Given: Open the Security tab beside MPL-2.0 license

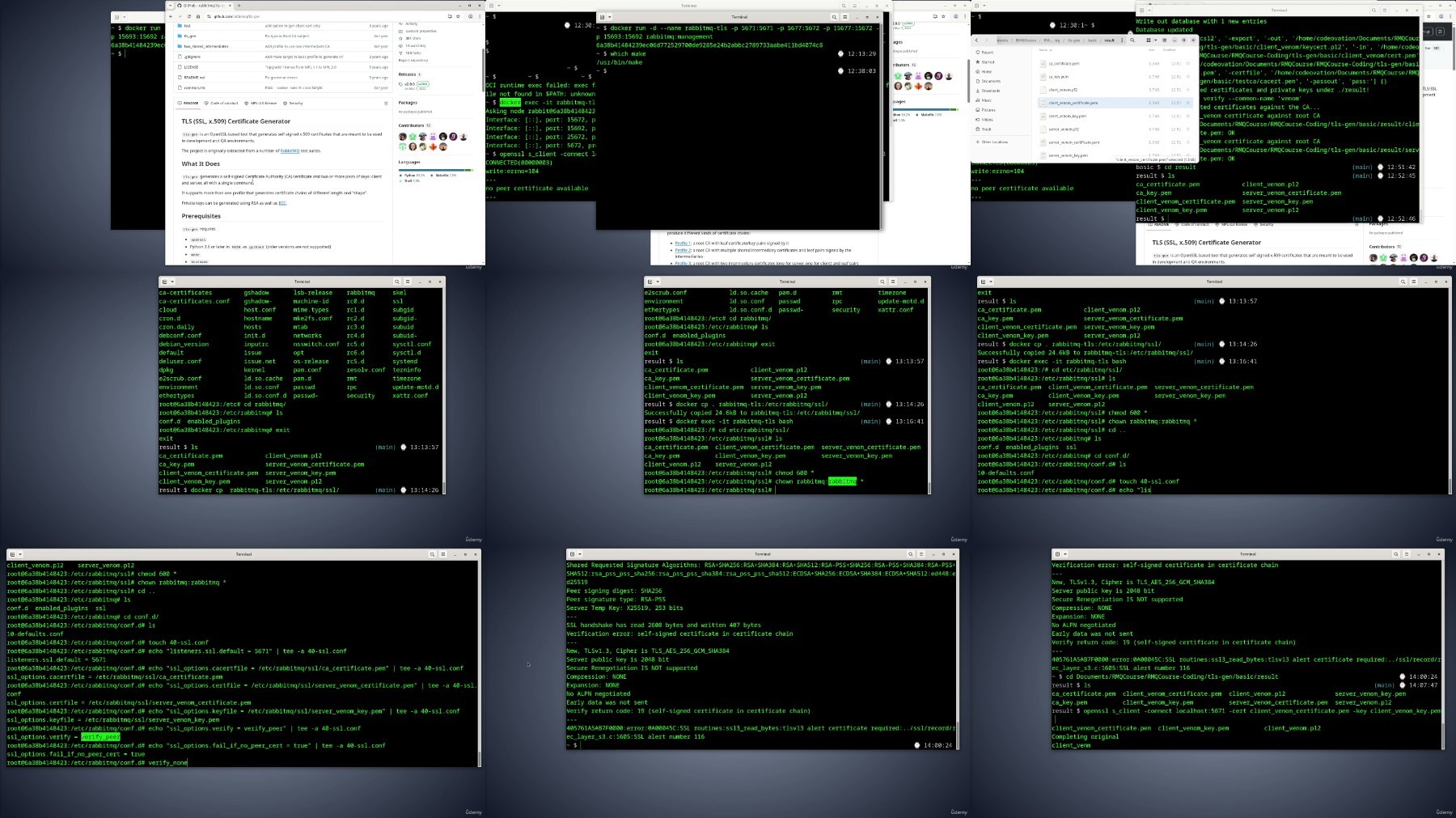Looking at the screenshot, I should [293, 103].
